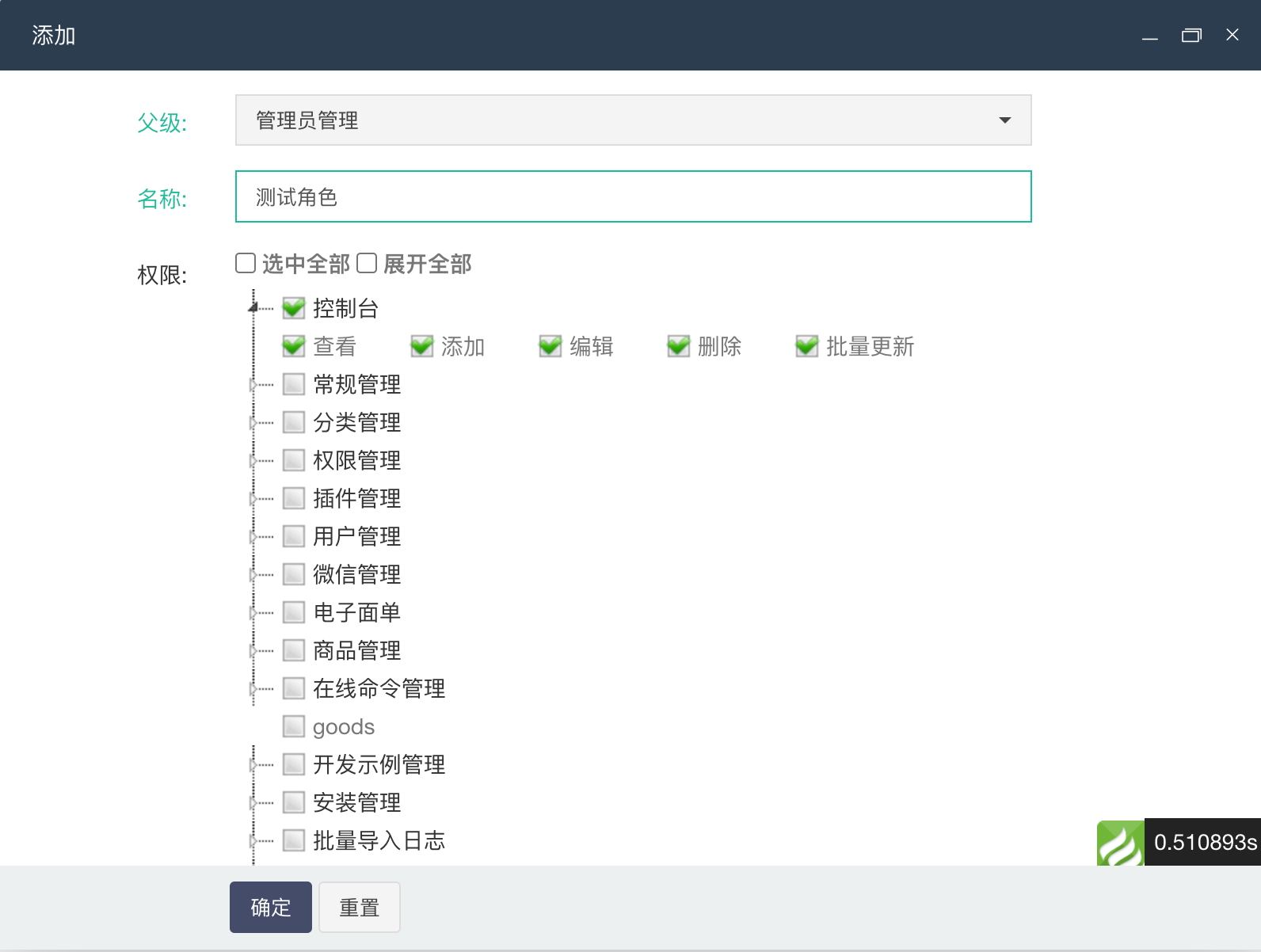Select the 电子面单 tree label

click(357, 612)
